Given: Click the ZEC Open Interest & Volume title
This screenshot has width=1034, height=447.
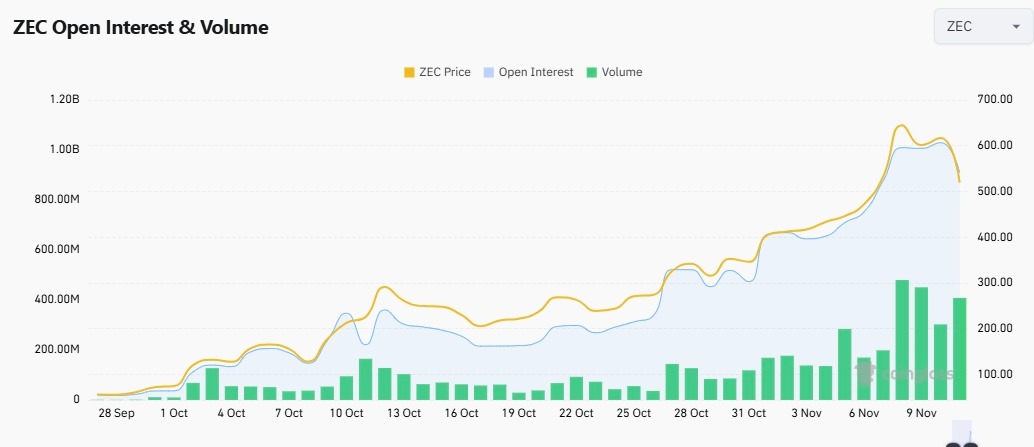Looking at the screenshot, I should point(140,28).
